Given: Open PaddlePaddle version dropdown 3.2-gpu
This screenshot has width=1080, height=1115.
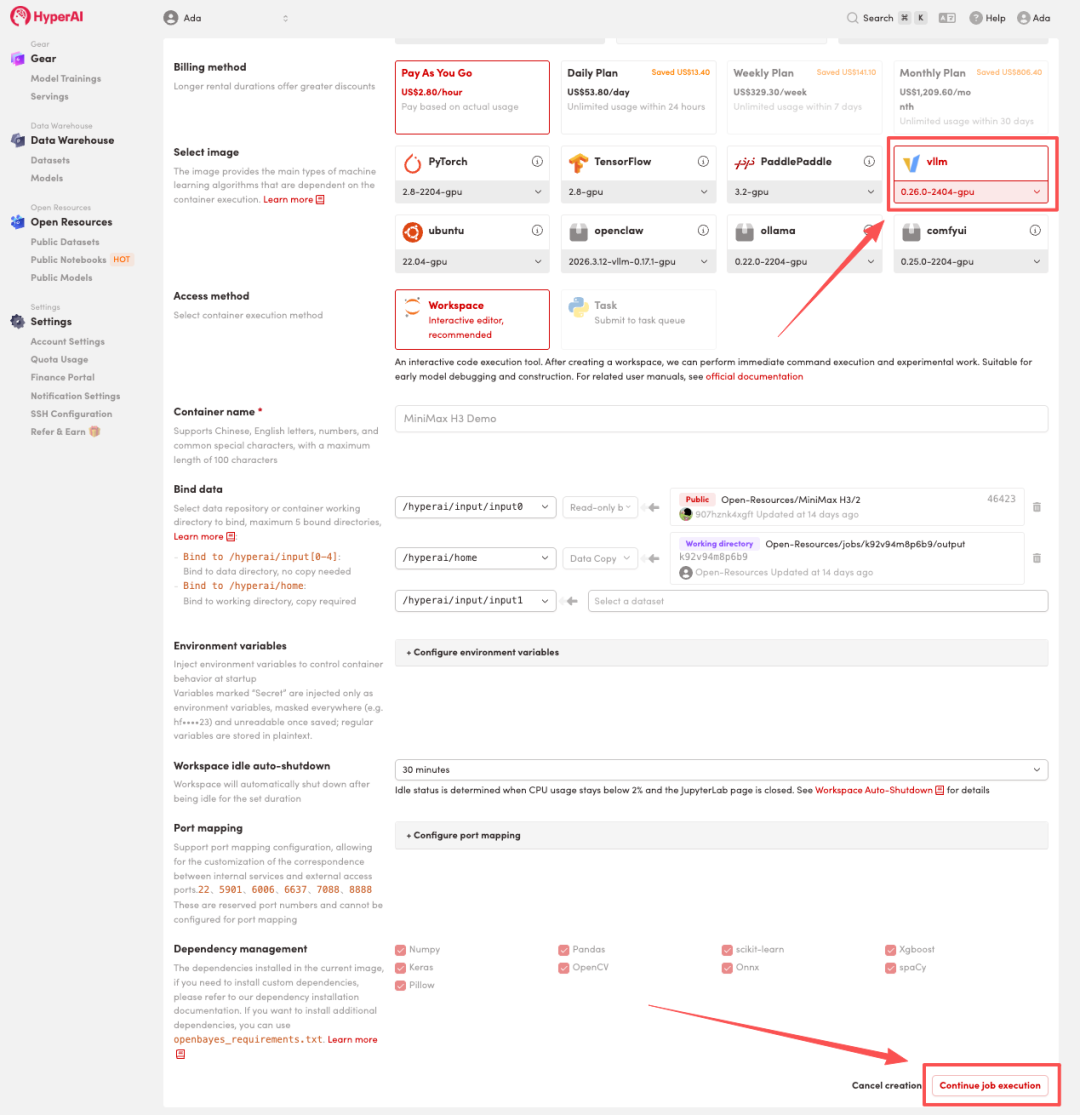Looking at the screenshot, I should [x=804, y=192].
